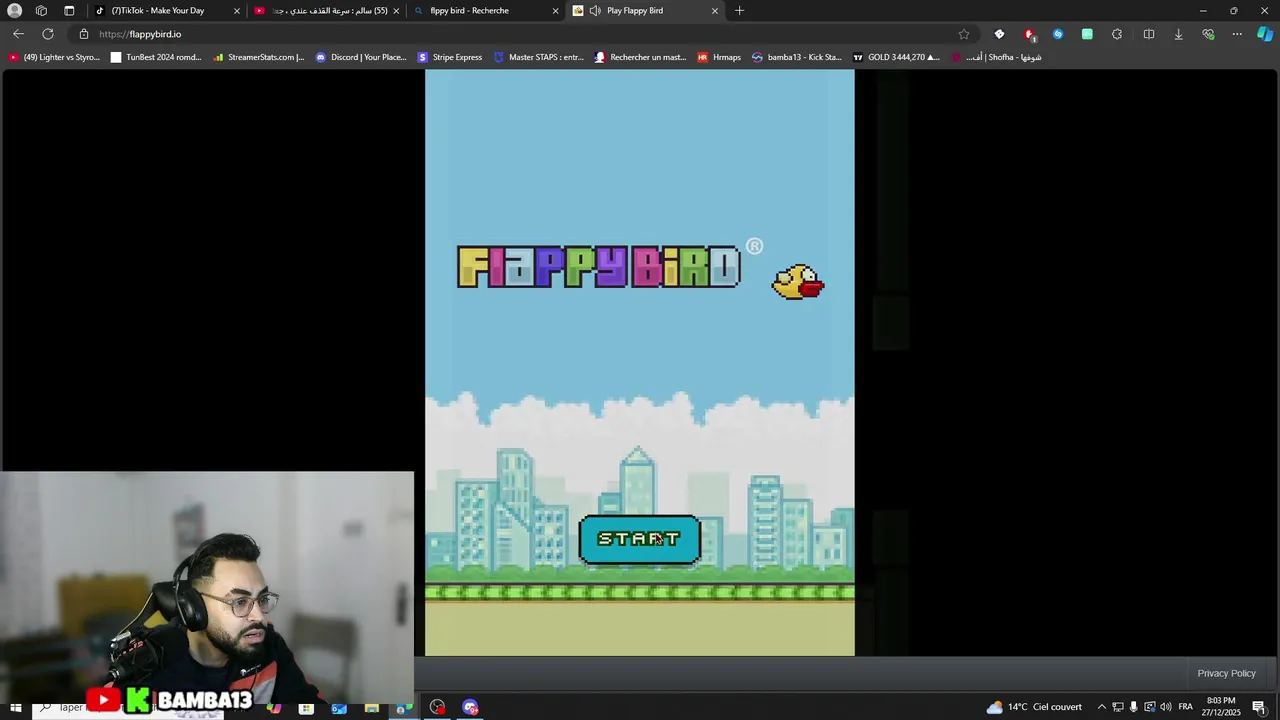Open the browser profile avatar
The width and height of the screenshot is (1280, 720).
click(x=14, y=10)
